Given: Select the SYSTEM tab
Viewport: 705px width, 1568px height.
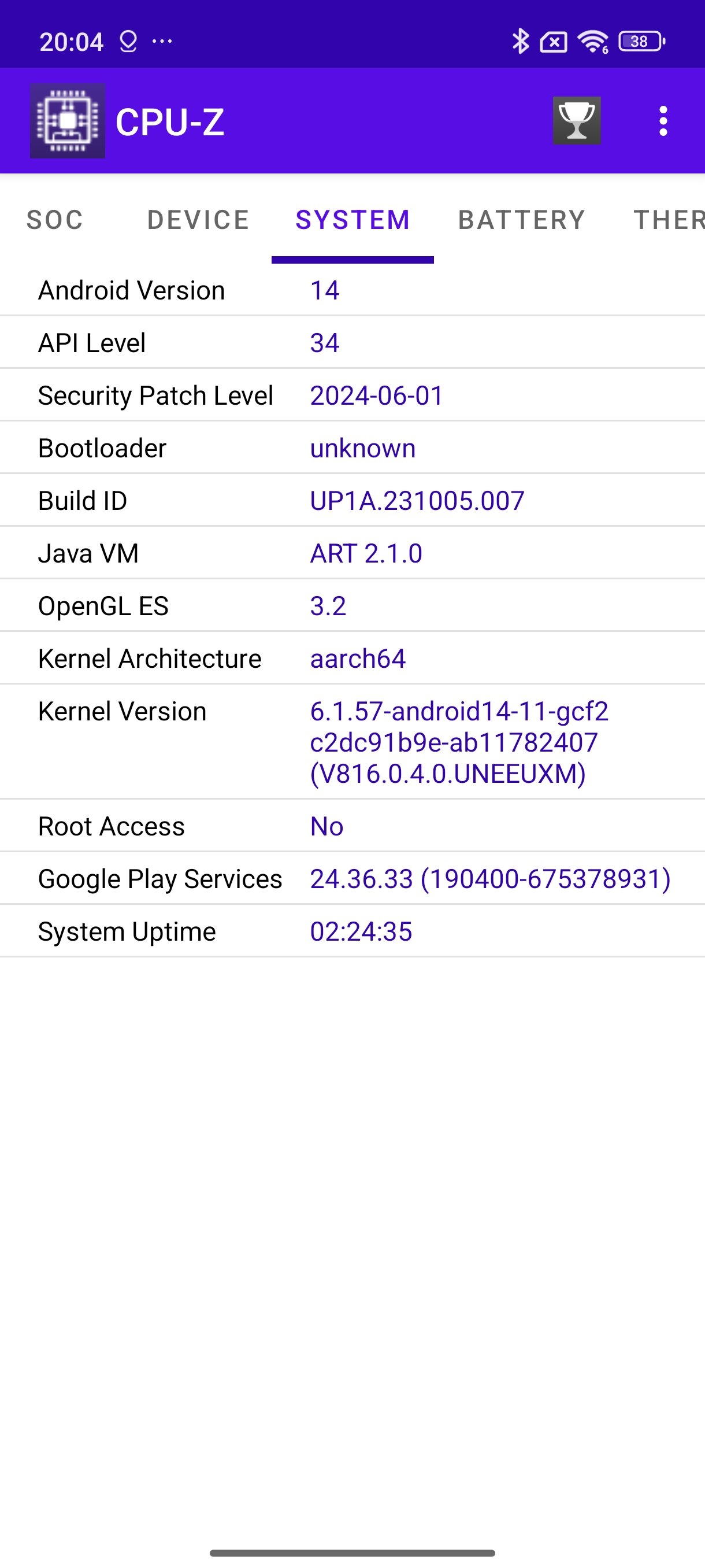Looking at the screenshot, I should (x=353, y=220).
